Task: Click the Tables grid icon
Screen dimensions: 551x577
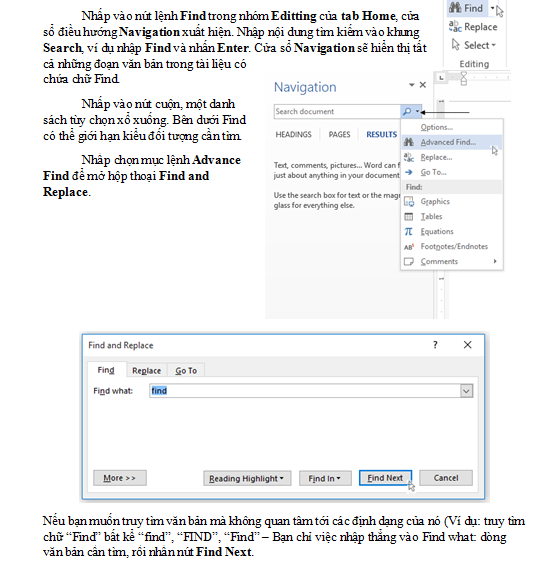Action: tap(409, 217)
